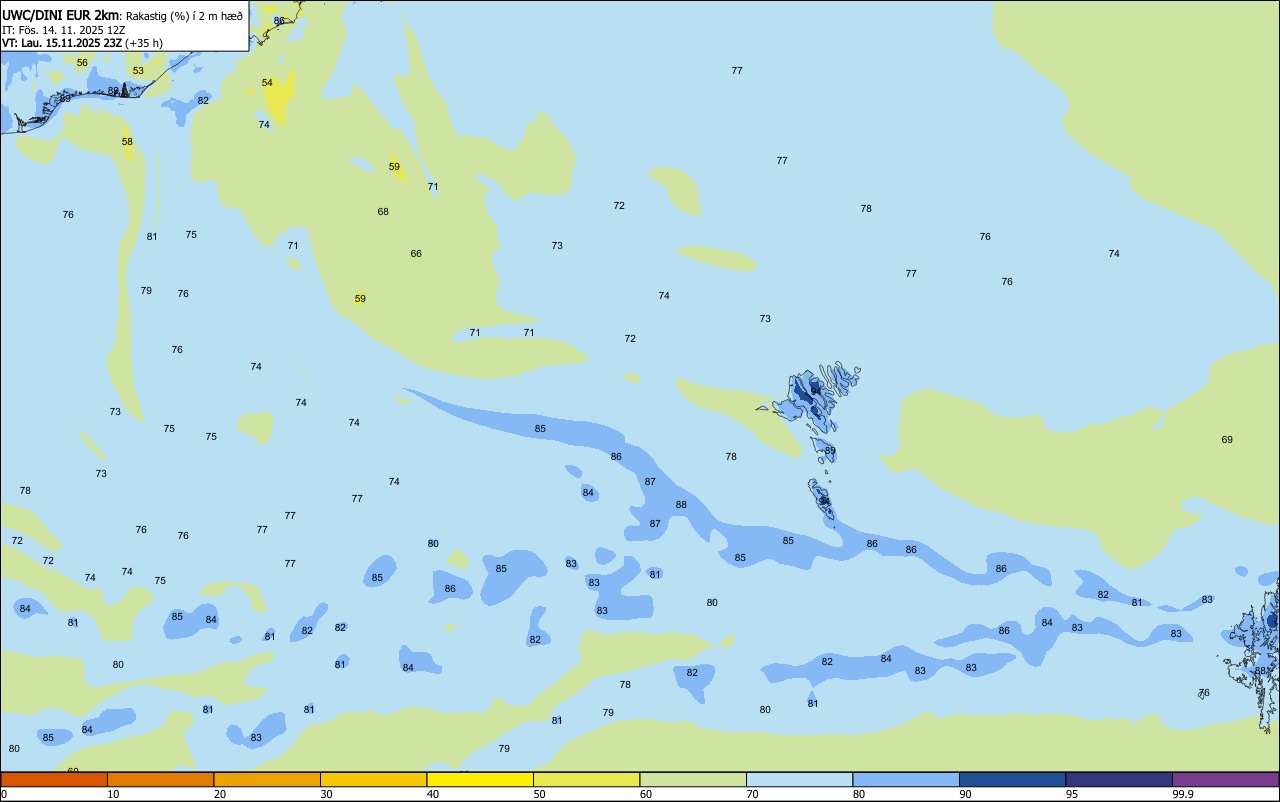Image resolution: width=1280 pixels, height=802 pixels.
Task: Select the dark blue 90–95 legend swatch
Action: point(1012,779)
